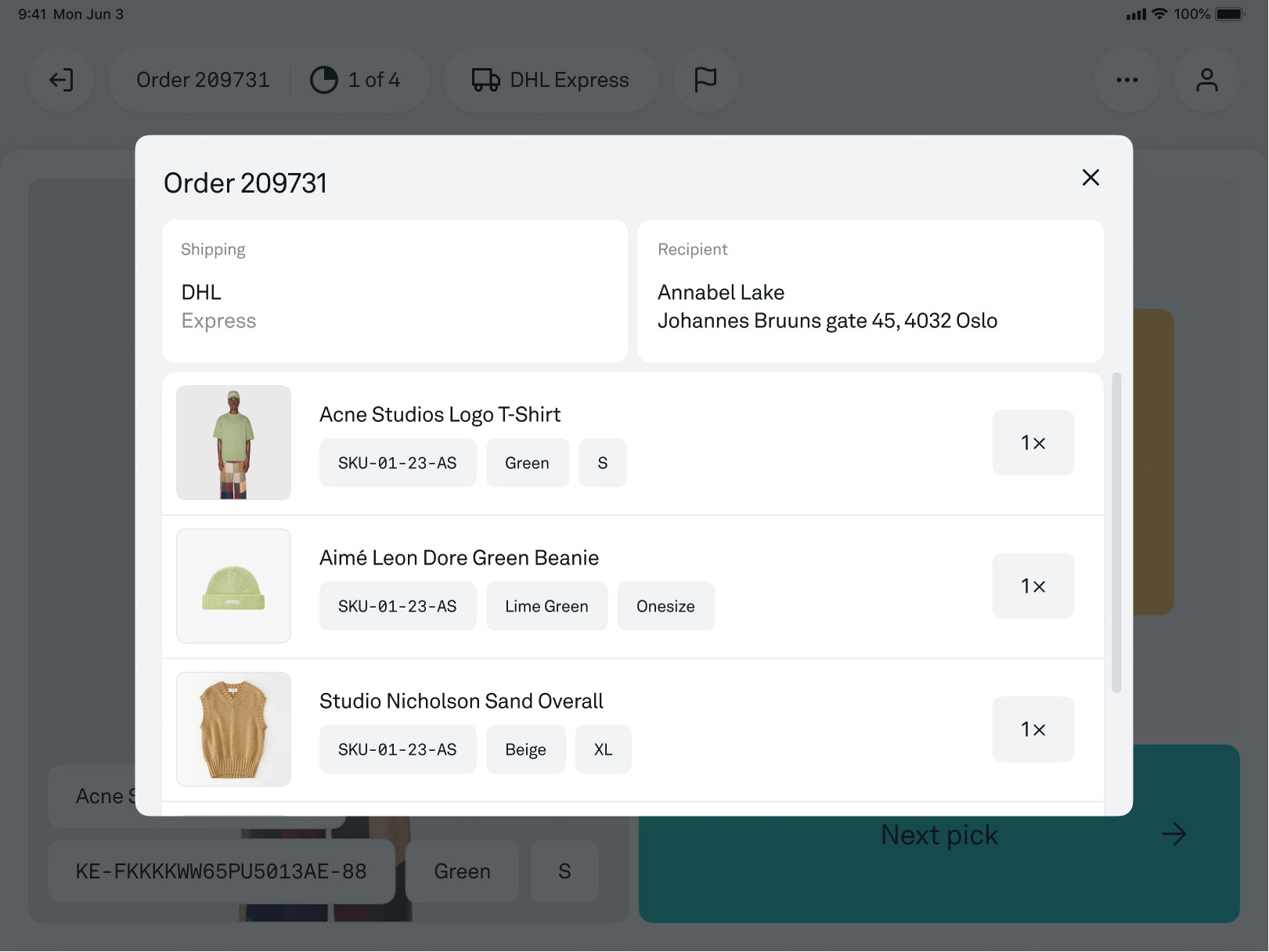Click the Lime Green color tag
The image size is (1269, 952).
tap(547, 606)
